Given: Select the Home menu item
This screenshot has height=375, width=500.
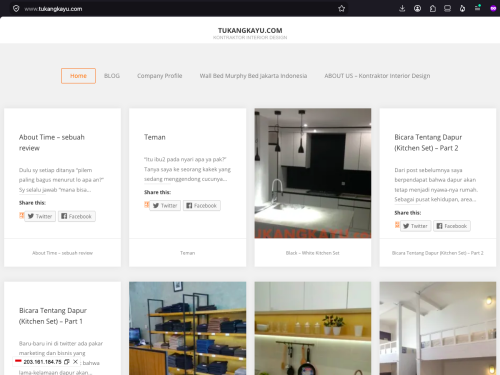Looking at the screenshot, I should [78, 76].
